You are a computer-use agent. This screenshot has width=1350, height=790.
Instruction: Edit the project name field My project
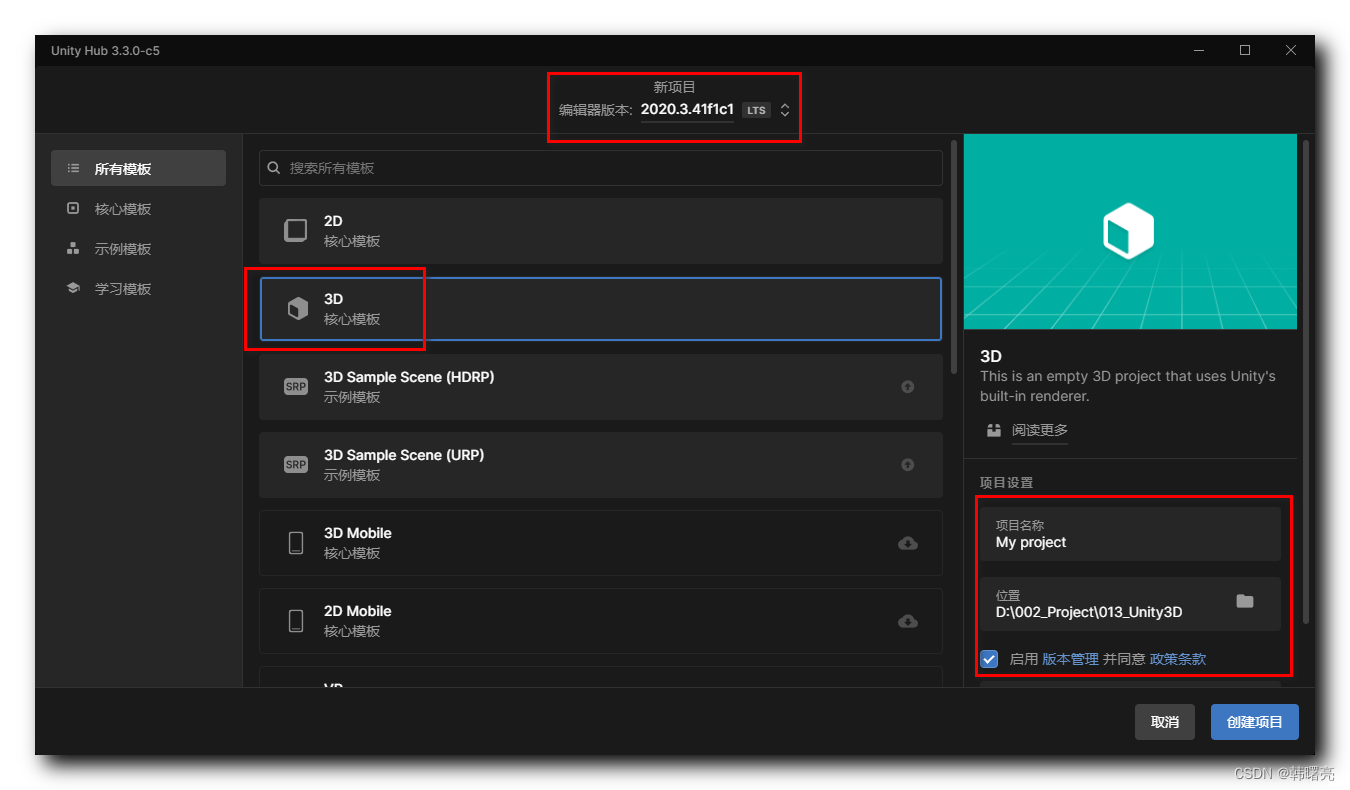[1130, 534]
